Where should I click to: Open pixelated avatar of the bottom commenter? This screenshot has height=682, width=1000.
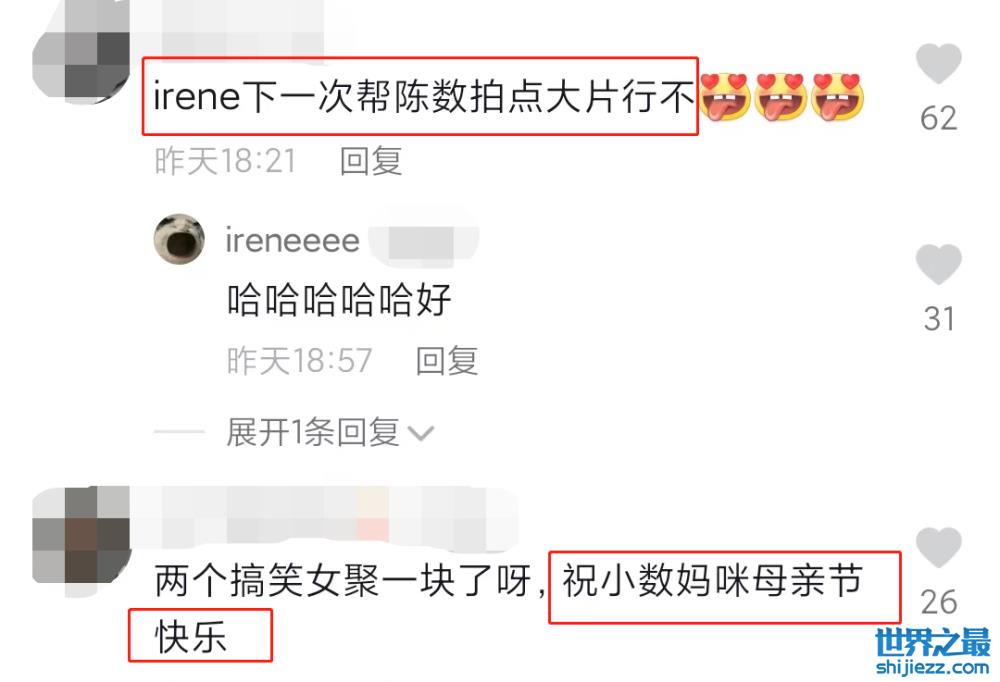81,541
